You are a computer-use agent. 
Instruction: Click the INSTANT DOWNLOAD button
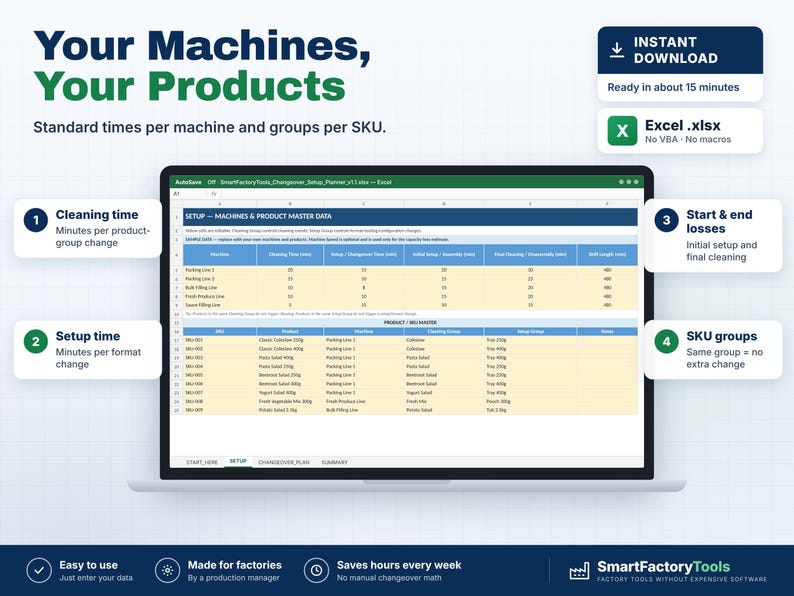680,50
